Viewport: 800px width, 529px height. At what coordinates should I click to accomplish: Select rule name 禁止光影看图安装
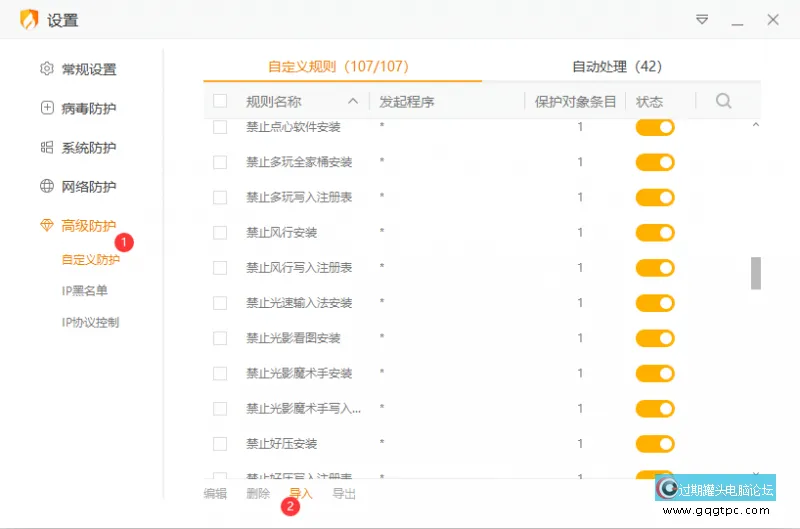[x=293, y=338]
